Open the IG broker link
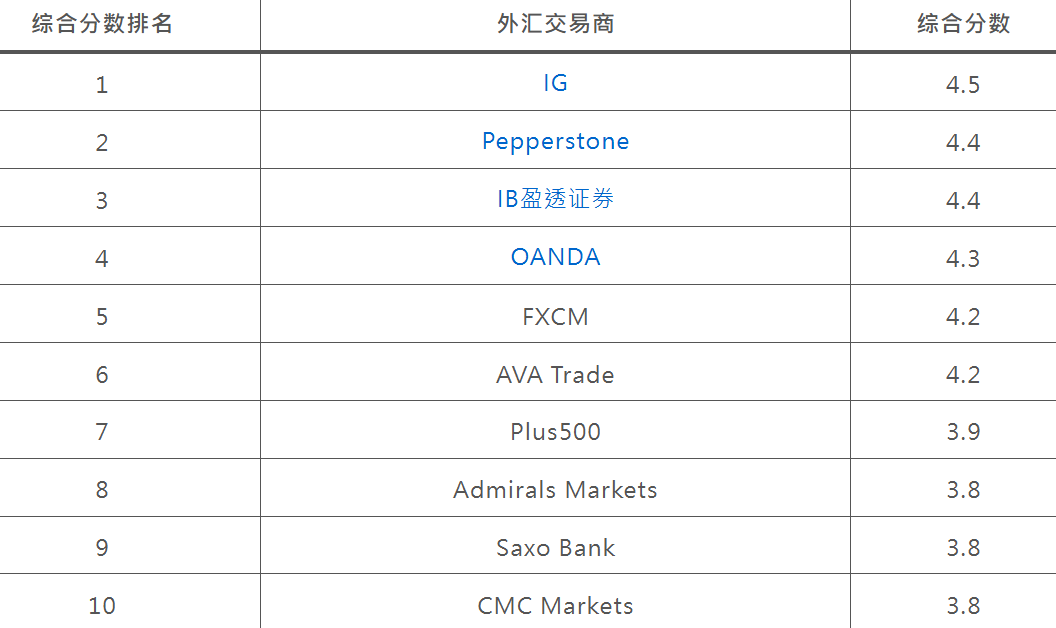The image size is (1056, 628). 555,83
